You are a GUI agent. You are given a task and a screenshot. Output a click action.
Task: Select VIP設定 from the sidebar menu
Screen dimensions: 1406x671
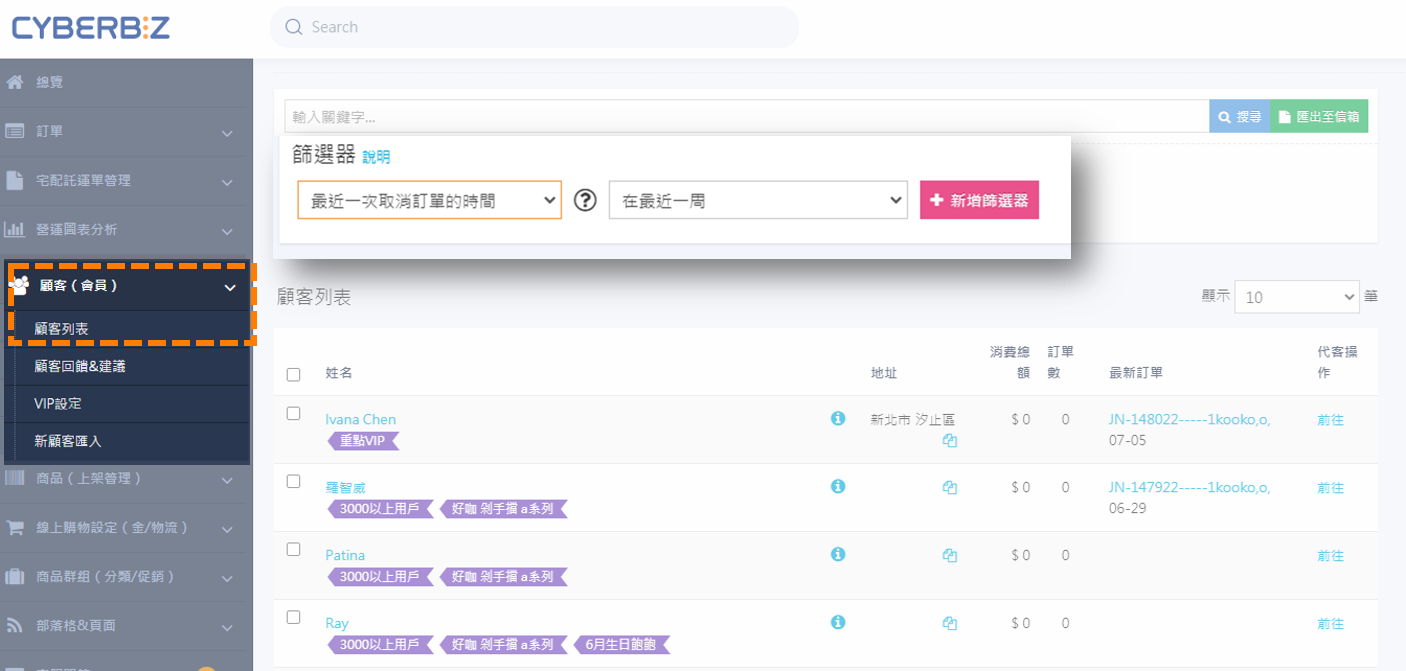click(x=58, y=404)
